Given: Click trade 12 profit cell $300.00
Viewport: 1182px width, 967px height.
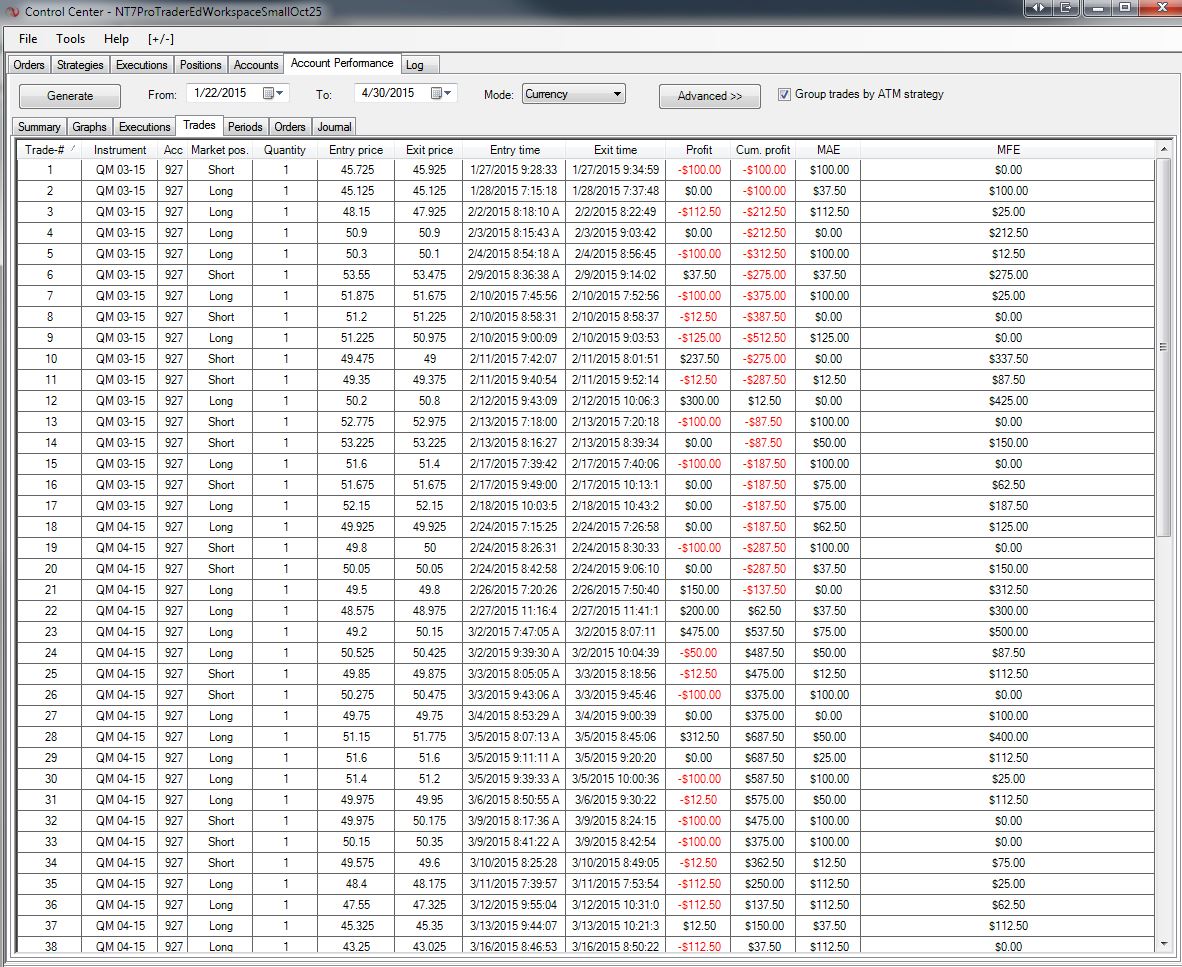Looking at the screenshot, I should pyautogui.click(x=699, y=401).
